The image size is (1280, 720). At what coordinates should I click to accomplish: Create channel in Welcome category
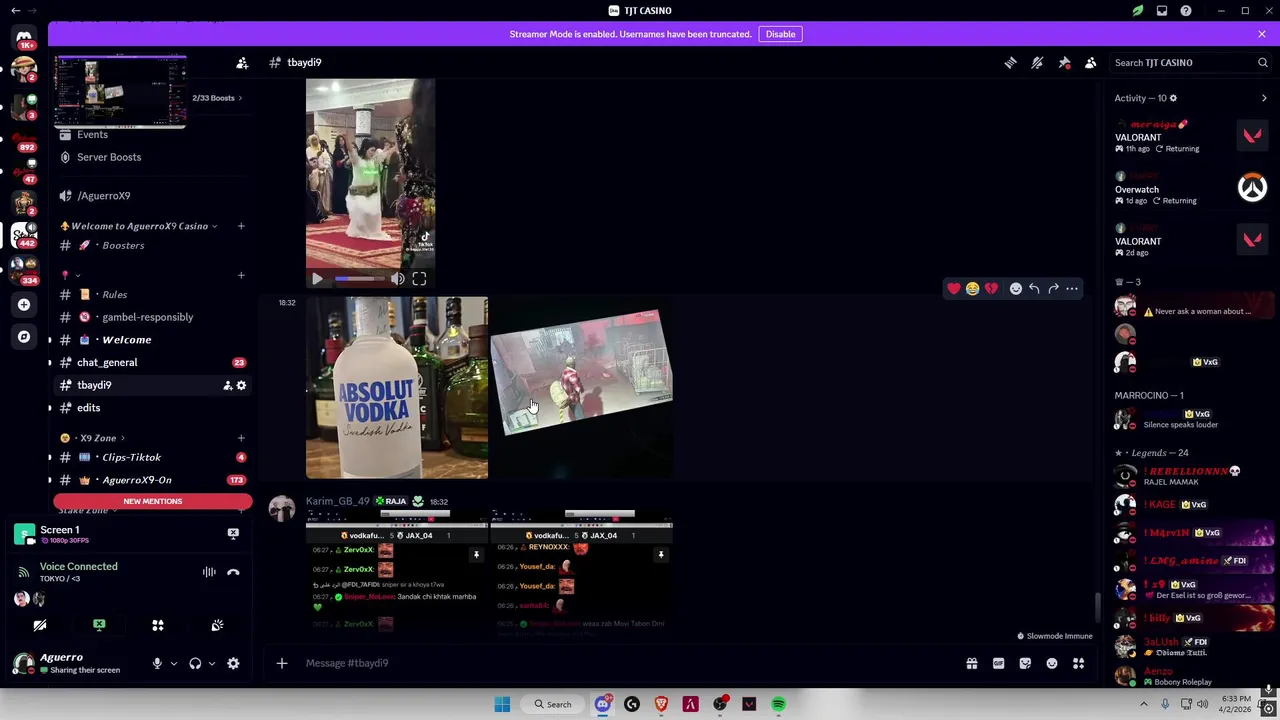pyautogui.click(x=241, y=226)
